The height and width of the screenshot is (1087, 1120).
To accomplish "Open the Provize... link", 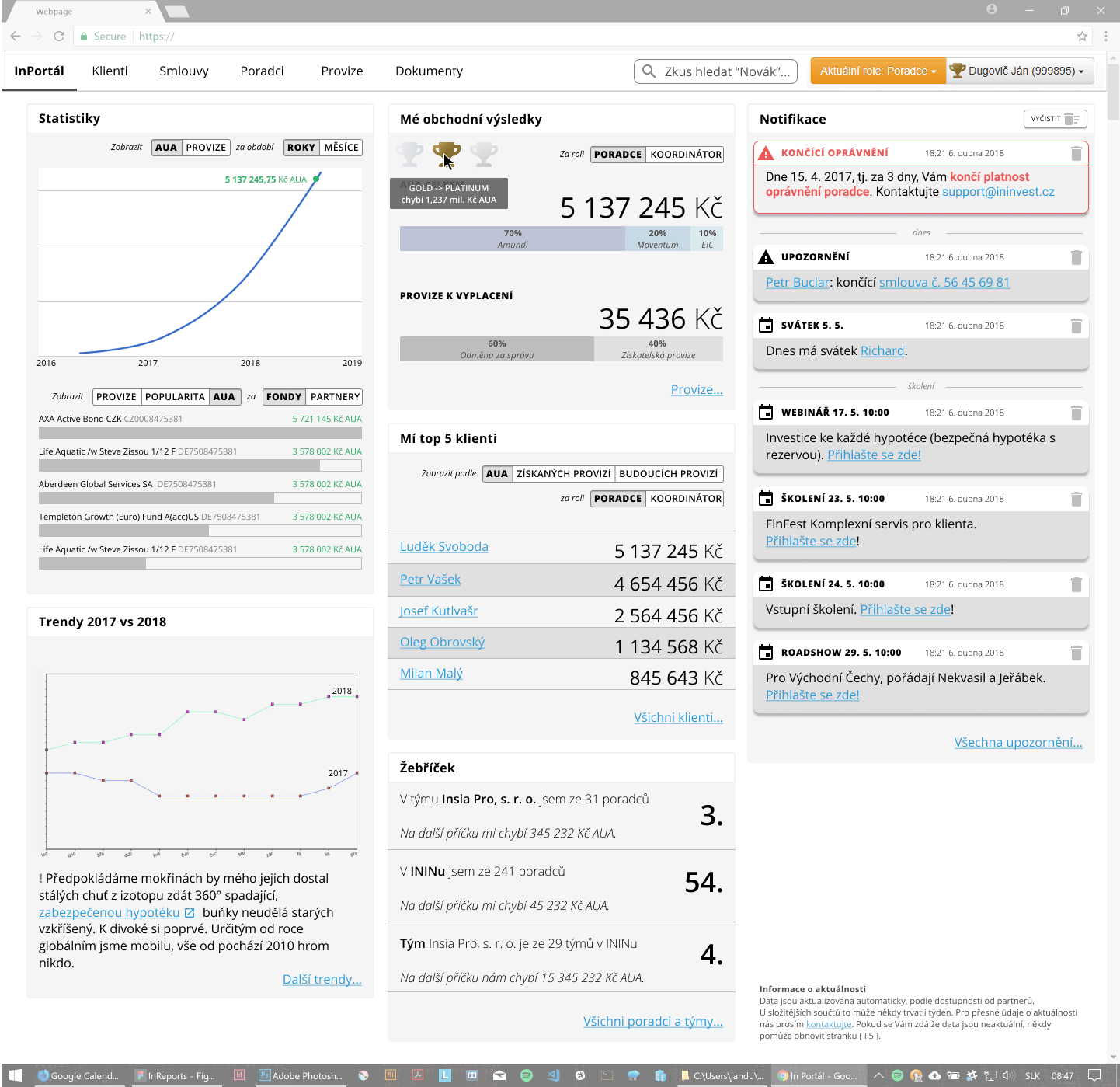I will pos(697,389).
